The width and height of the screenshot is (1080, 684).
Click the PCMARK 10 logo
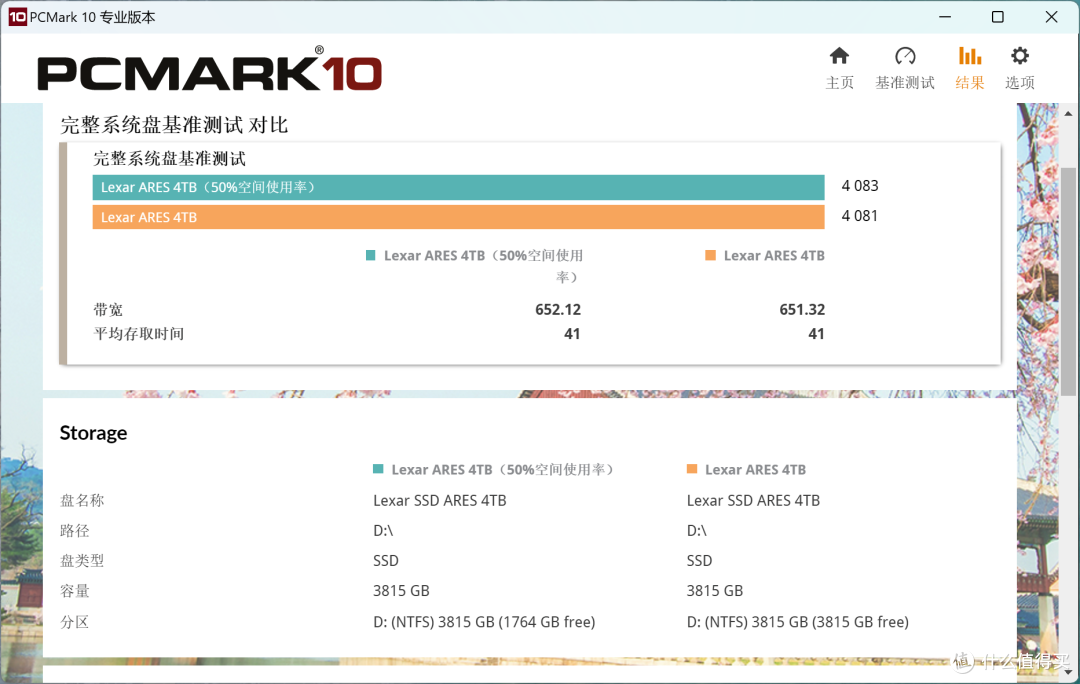click(209, 69)
